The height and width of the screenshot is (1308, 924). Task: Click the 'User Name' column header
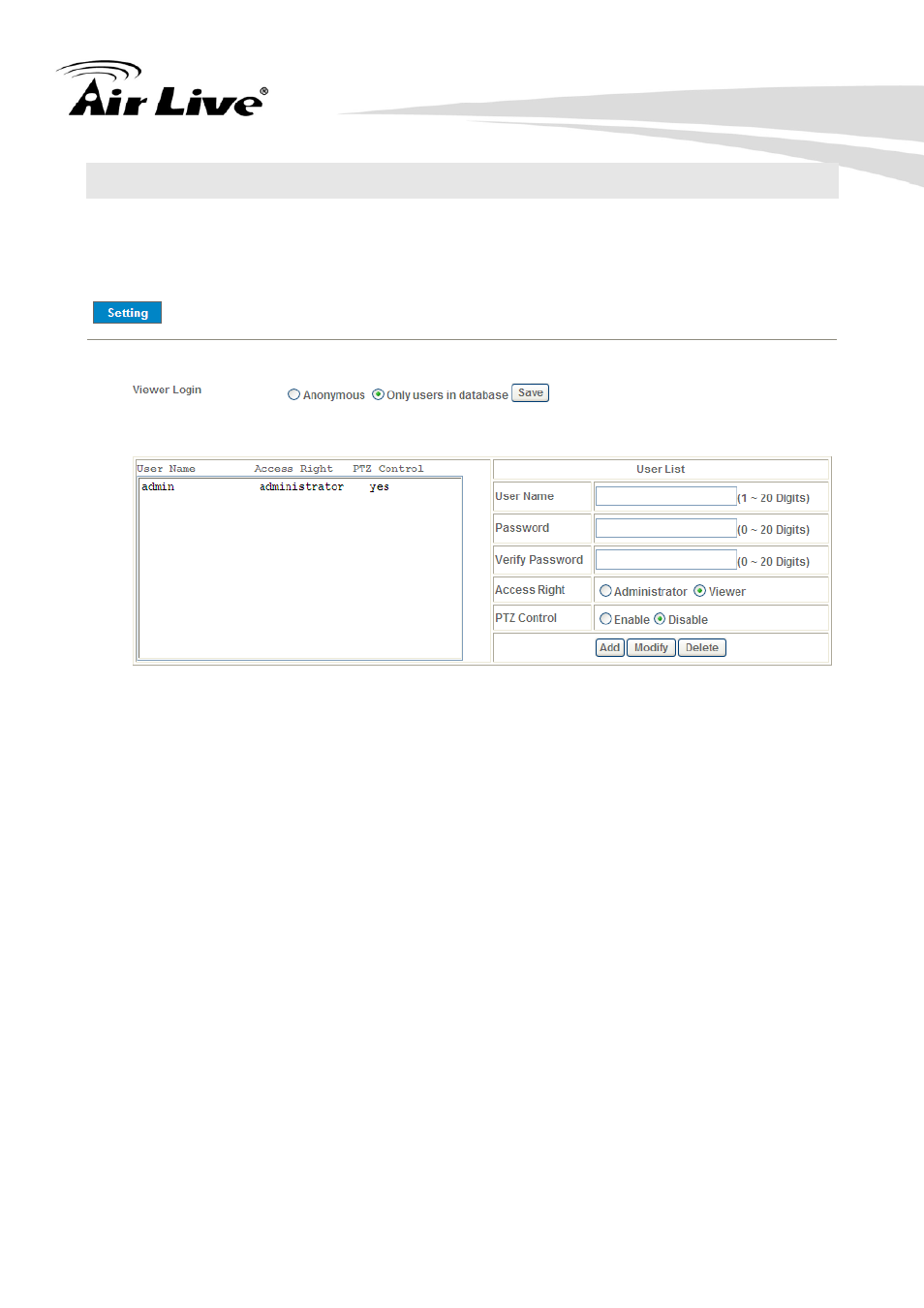pos(166,469)
